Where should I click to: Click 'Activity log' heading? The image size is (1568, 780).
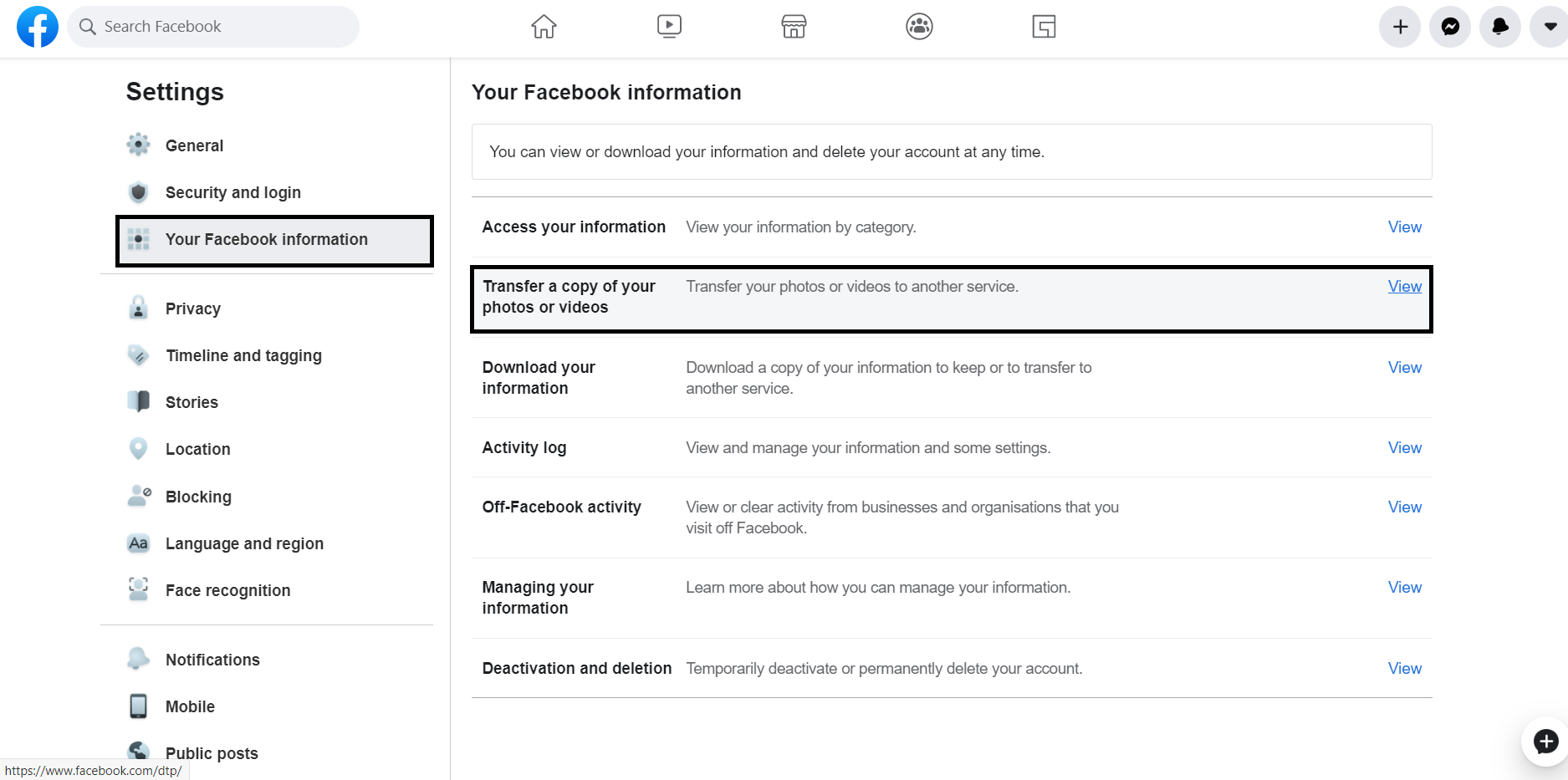[x=524, y=447]
